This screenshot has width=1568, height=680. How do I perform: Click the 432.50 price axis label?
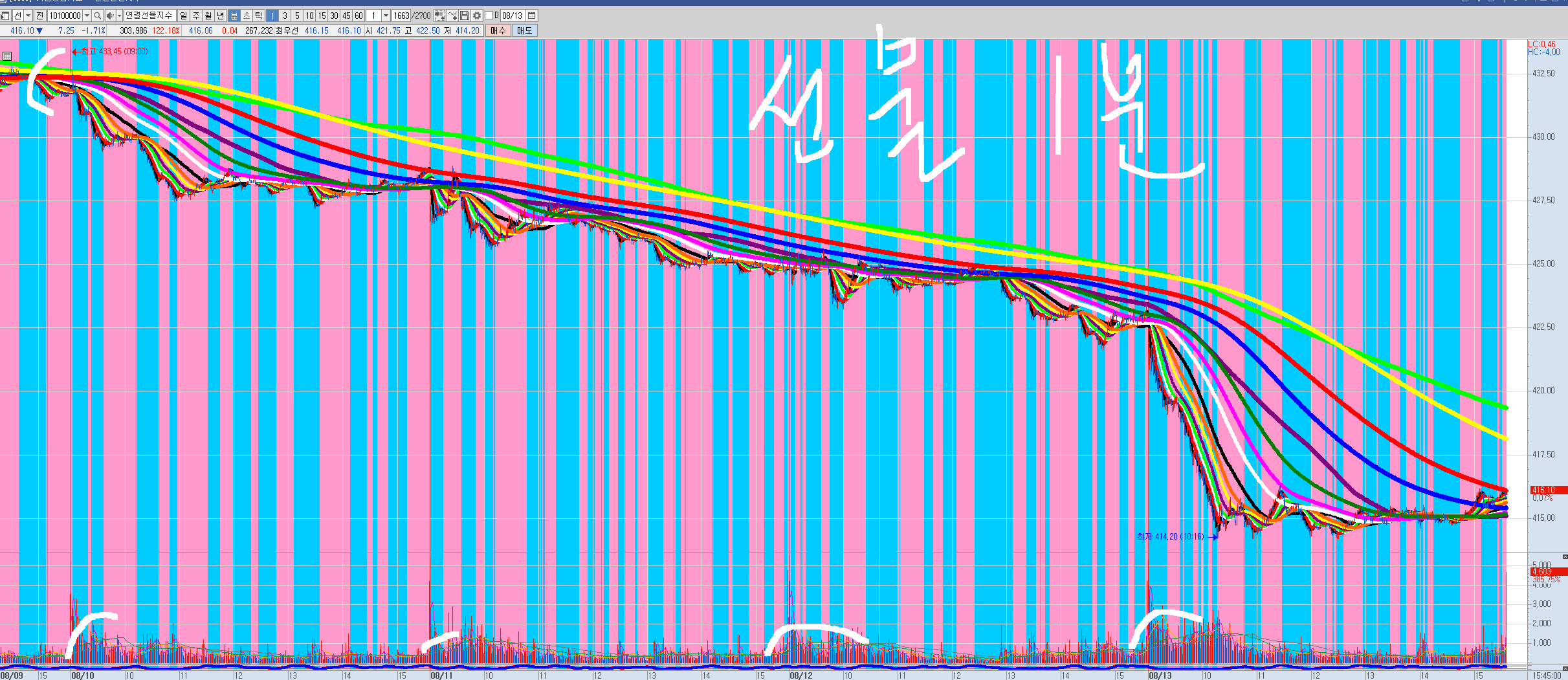tap(1543, 74)
